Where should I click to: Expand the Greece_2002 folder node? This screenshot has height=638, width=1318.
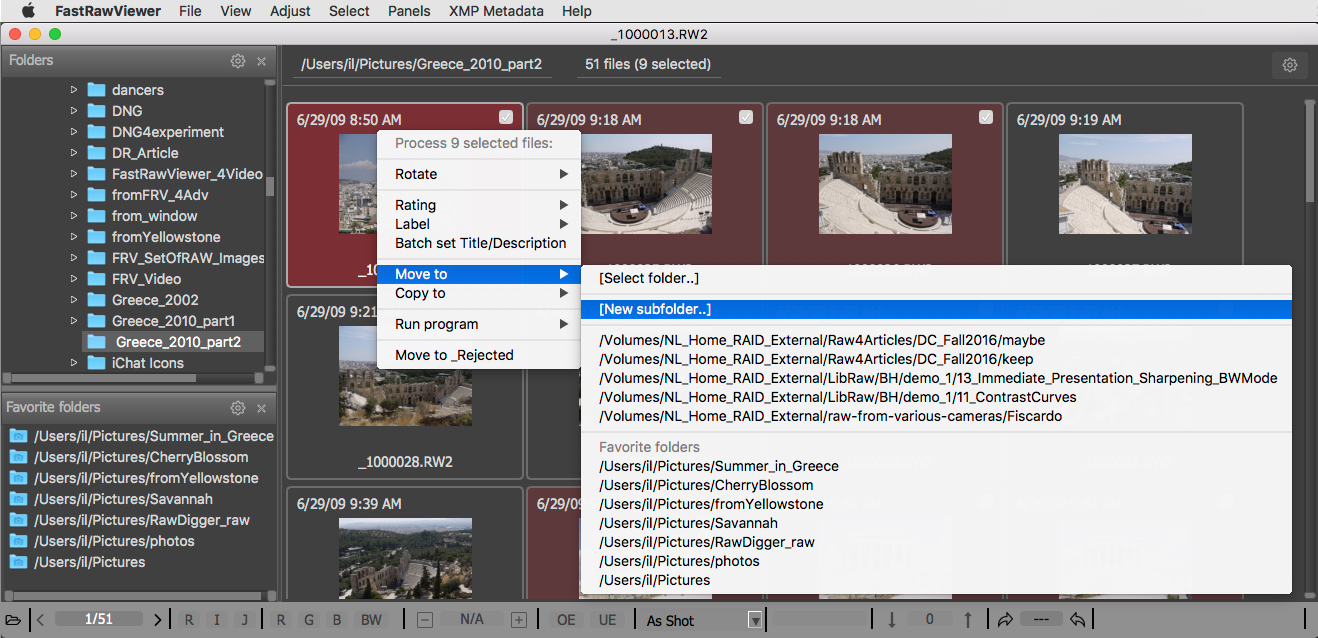(74, 300)
